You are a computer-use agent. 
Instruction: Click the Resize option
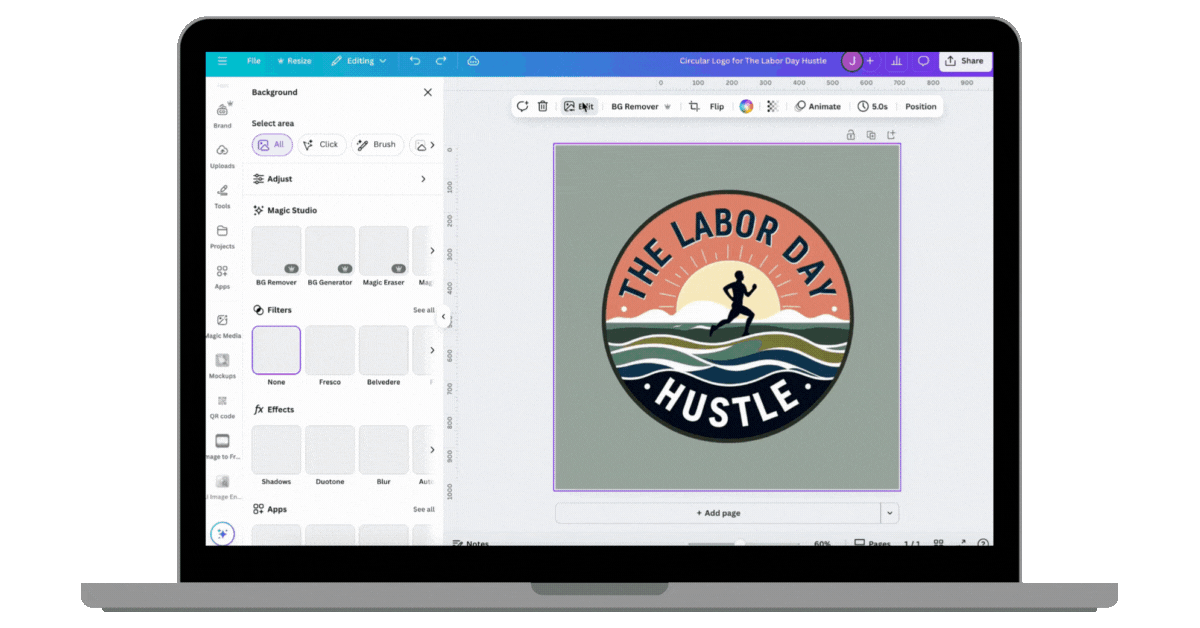(x=294, y=61)
